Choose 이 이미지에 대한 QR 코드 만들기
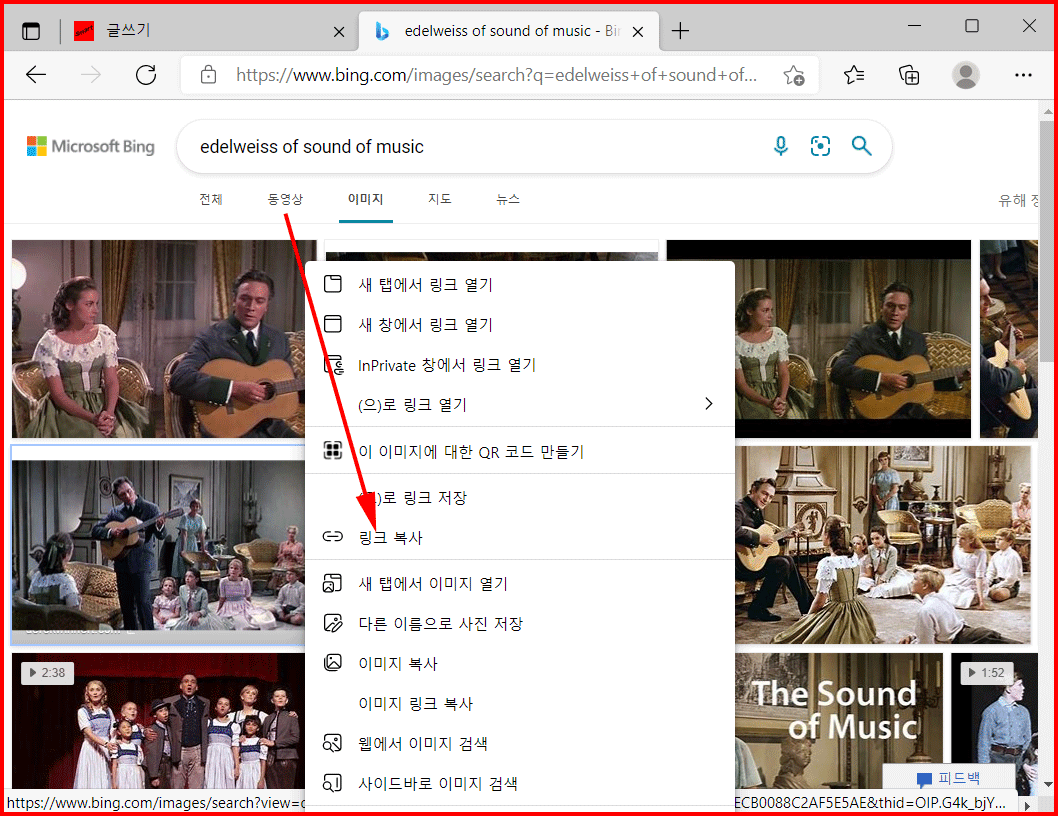The width and height of the screenshot is (1058, 816). [x=520, y=451]
